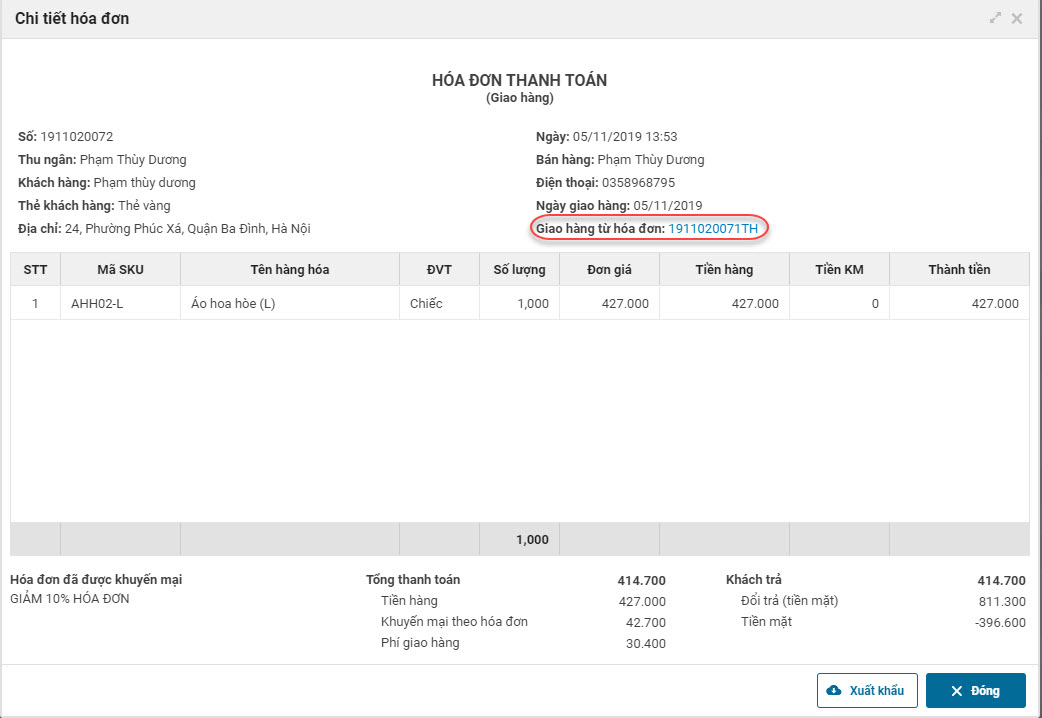Click the Tên hàng hóa column header
The height and width of the screenshot is (718, 1042).
290,270
